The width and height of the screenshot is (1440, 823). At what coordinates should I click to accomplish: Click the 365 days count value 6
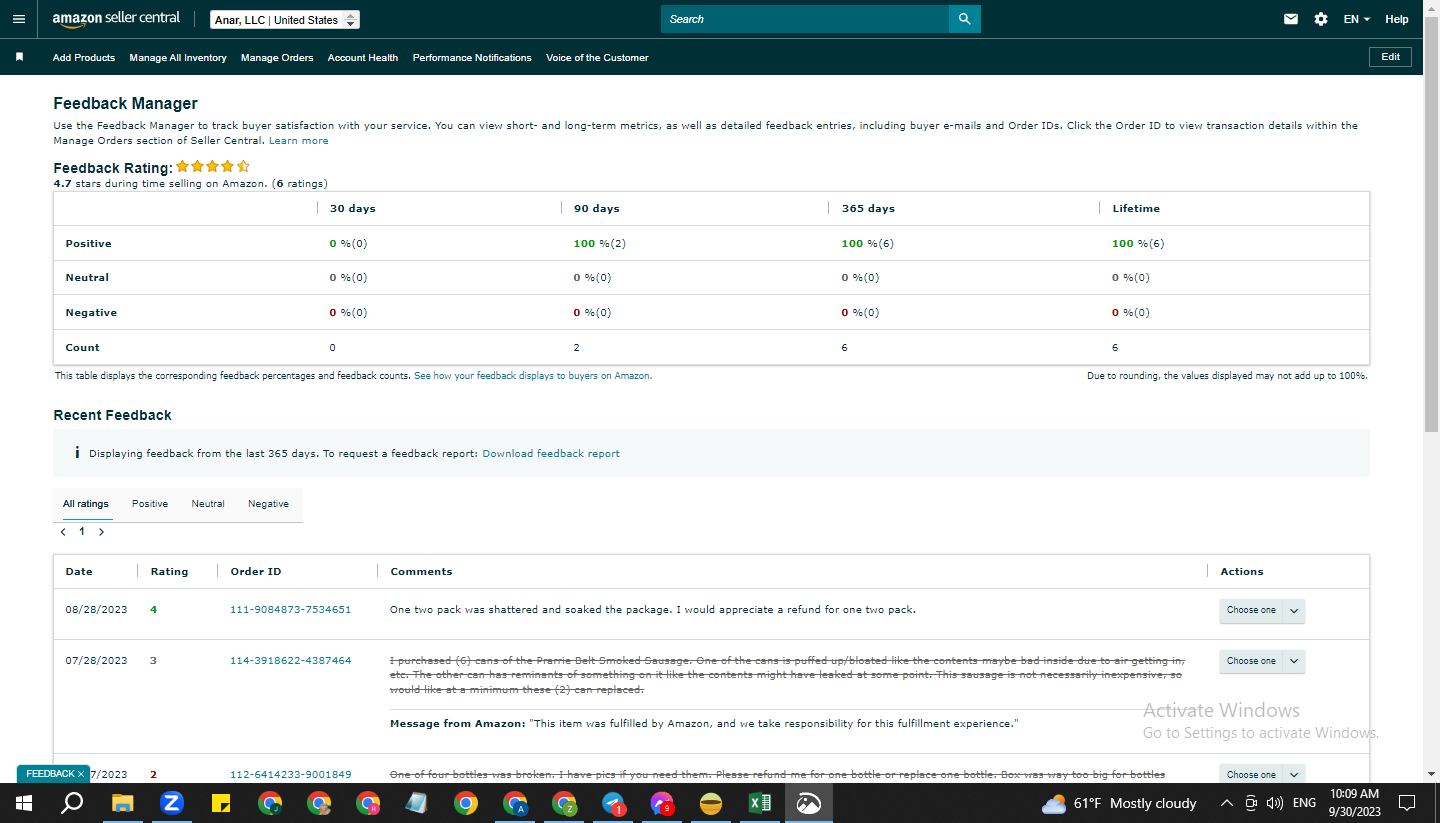click(844, 348)
